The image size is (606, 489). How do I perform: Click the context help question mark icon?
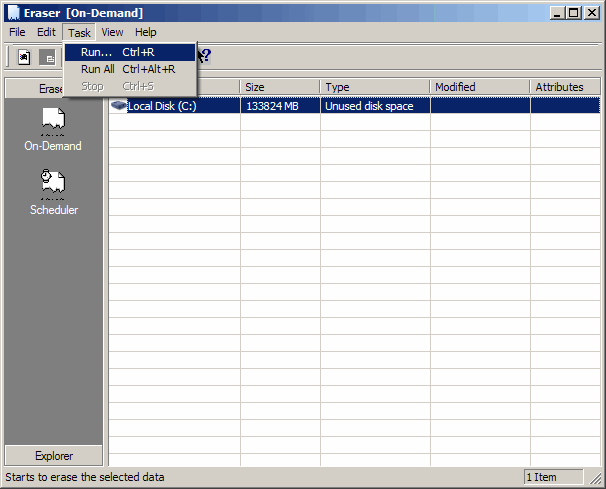pos(206,55)
